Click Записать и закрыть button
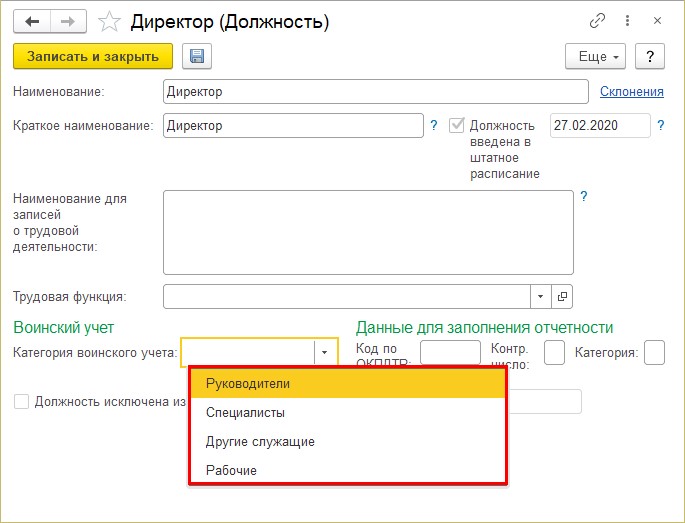 93,56
